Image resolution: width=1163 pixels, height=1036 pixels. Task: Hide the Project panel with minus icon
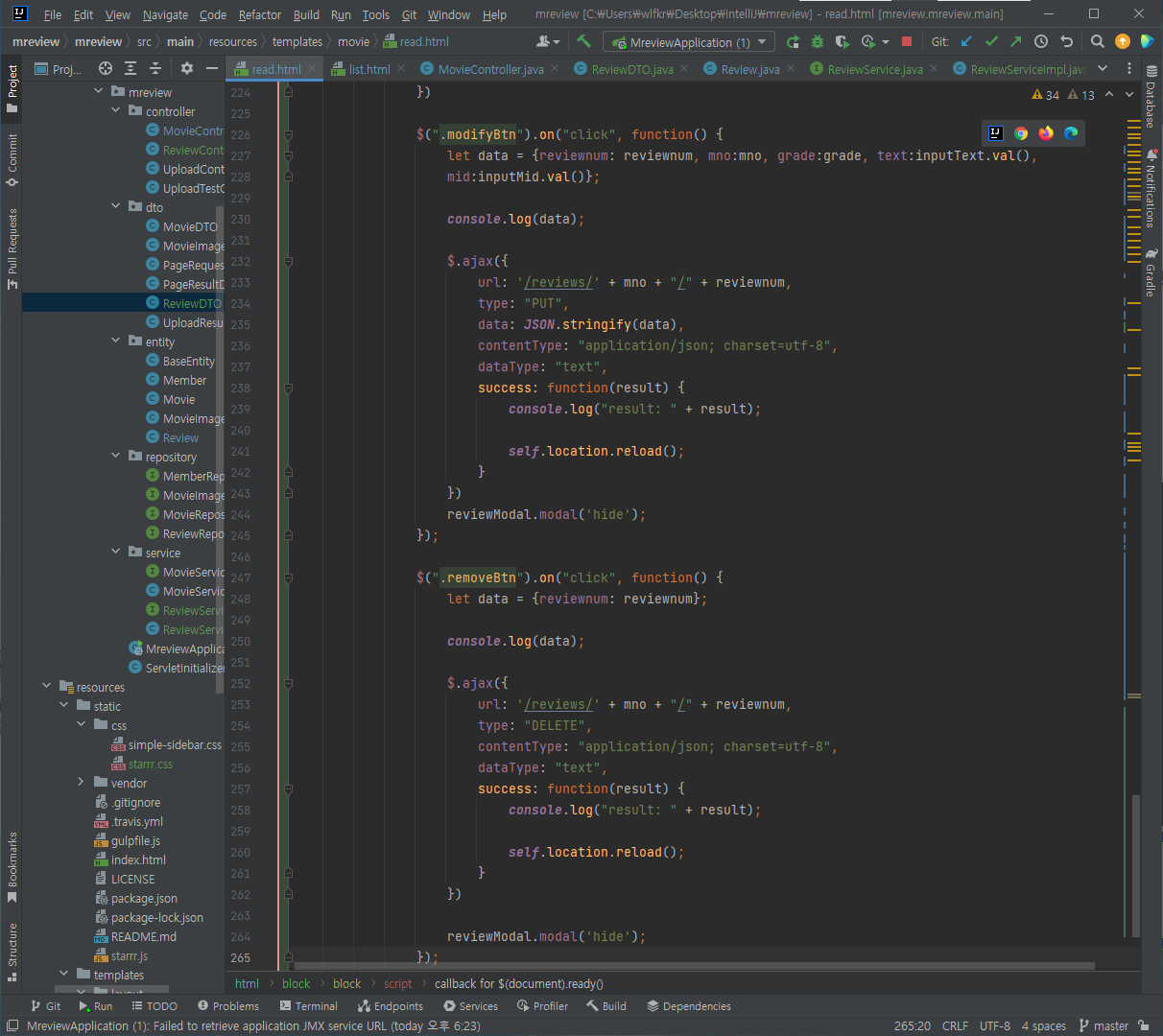tap(212, 68)
